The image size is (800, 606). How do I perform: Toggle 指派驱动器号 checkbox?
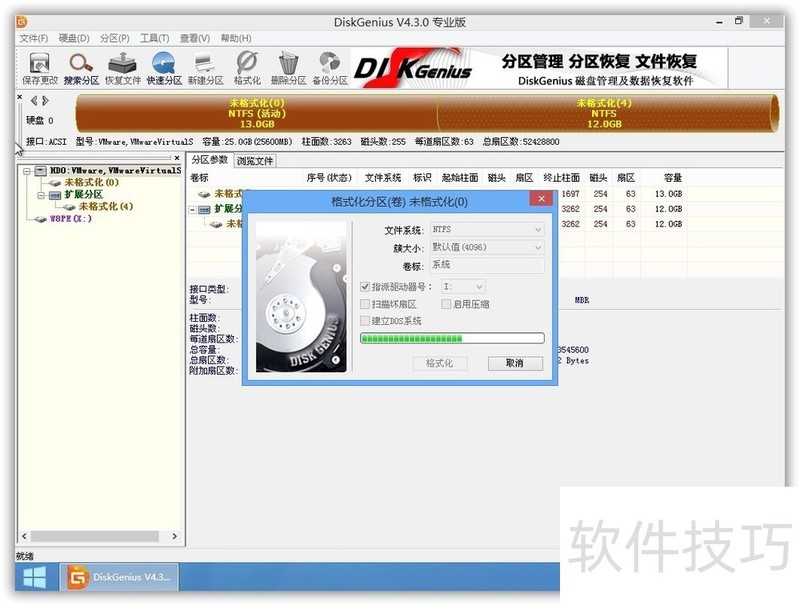(365, 287)
